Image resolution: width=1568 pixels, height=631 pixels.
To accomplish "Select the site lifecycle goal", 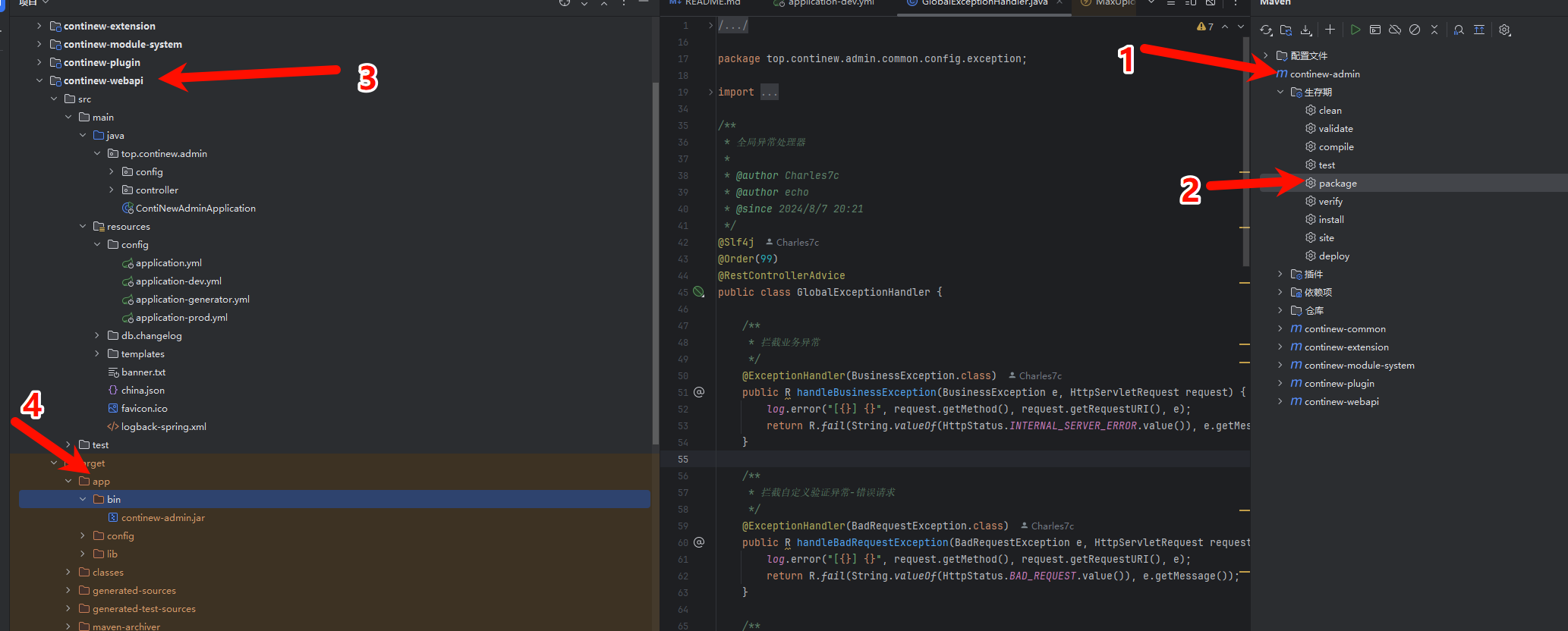I will (1326, 238).
